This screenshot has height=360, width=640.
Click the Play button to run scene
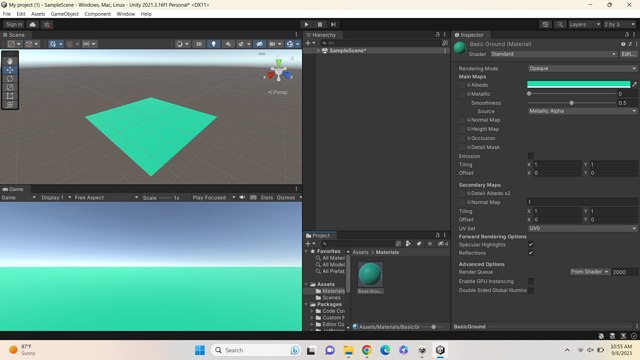point(307,24)
